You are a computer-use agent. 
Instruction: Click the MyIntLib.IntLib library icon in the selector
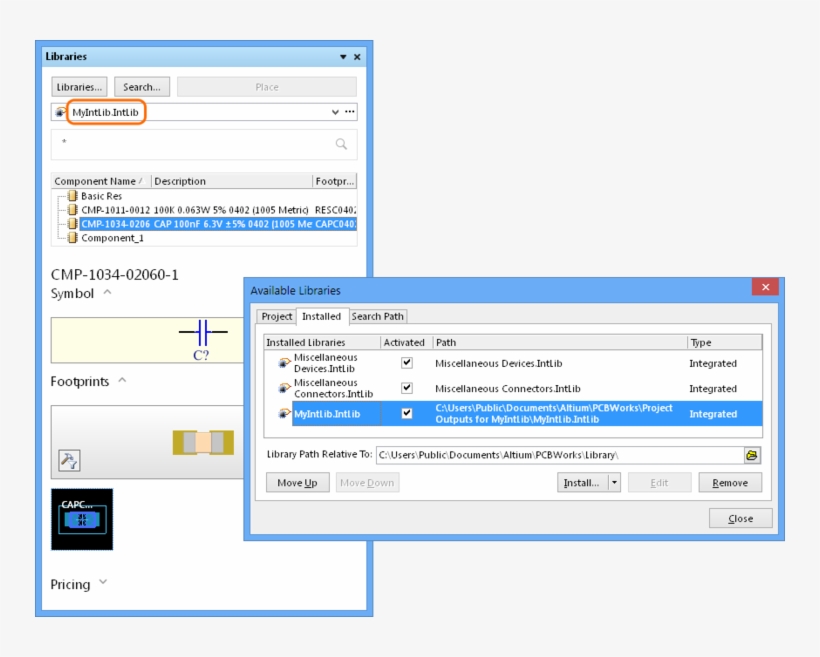click(x=58, y=112)
